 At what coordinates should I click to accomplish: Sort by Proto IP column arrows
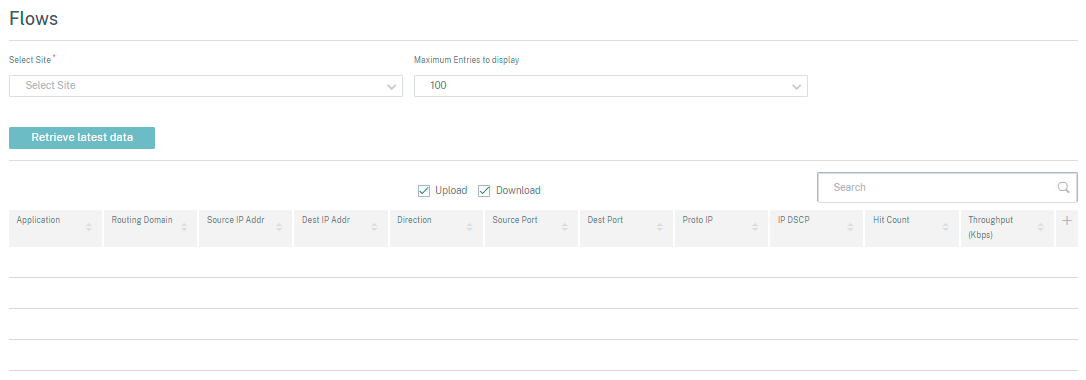click(x=755, y=227)
